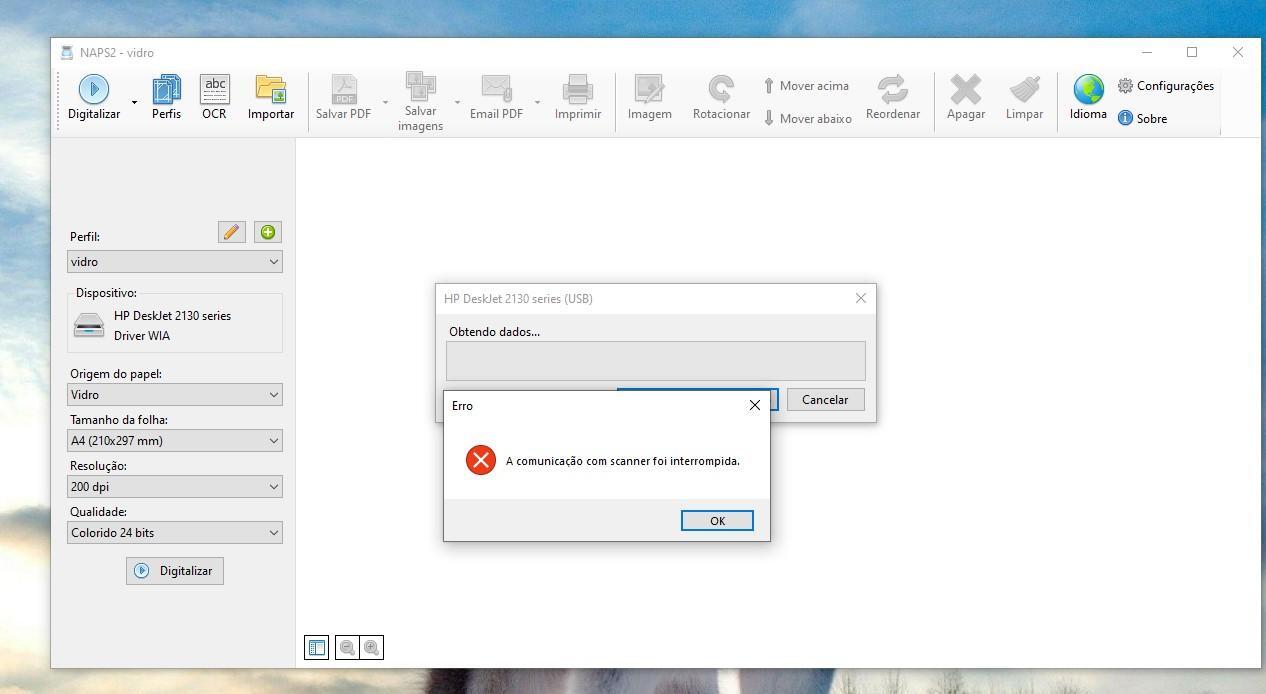
Task: Expand the Salvar imagens dropdown arrow
Action: coord(457,102)
